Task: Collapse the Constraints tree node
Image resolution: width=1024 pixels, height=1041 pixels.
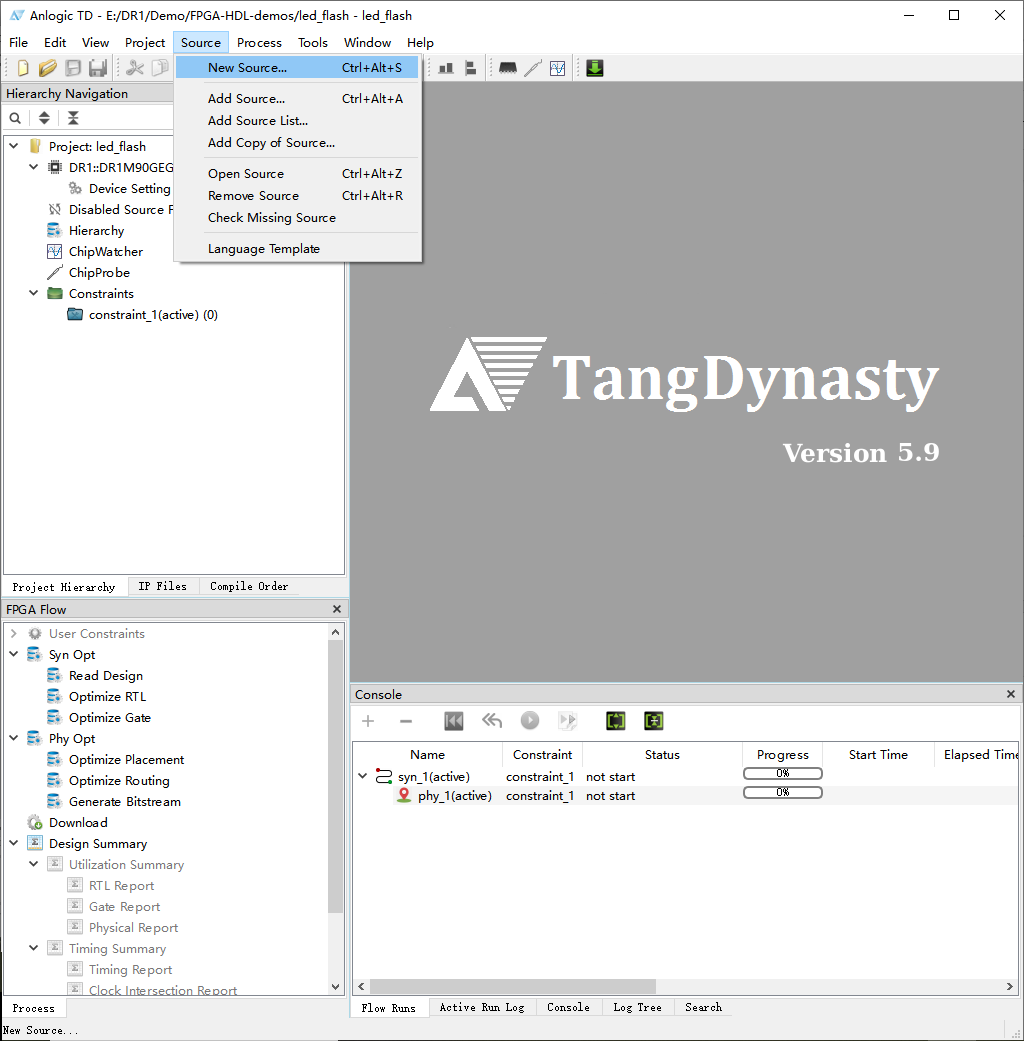Action: pos(33,293)
